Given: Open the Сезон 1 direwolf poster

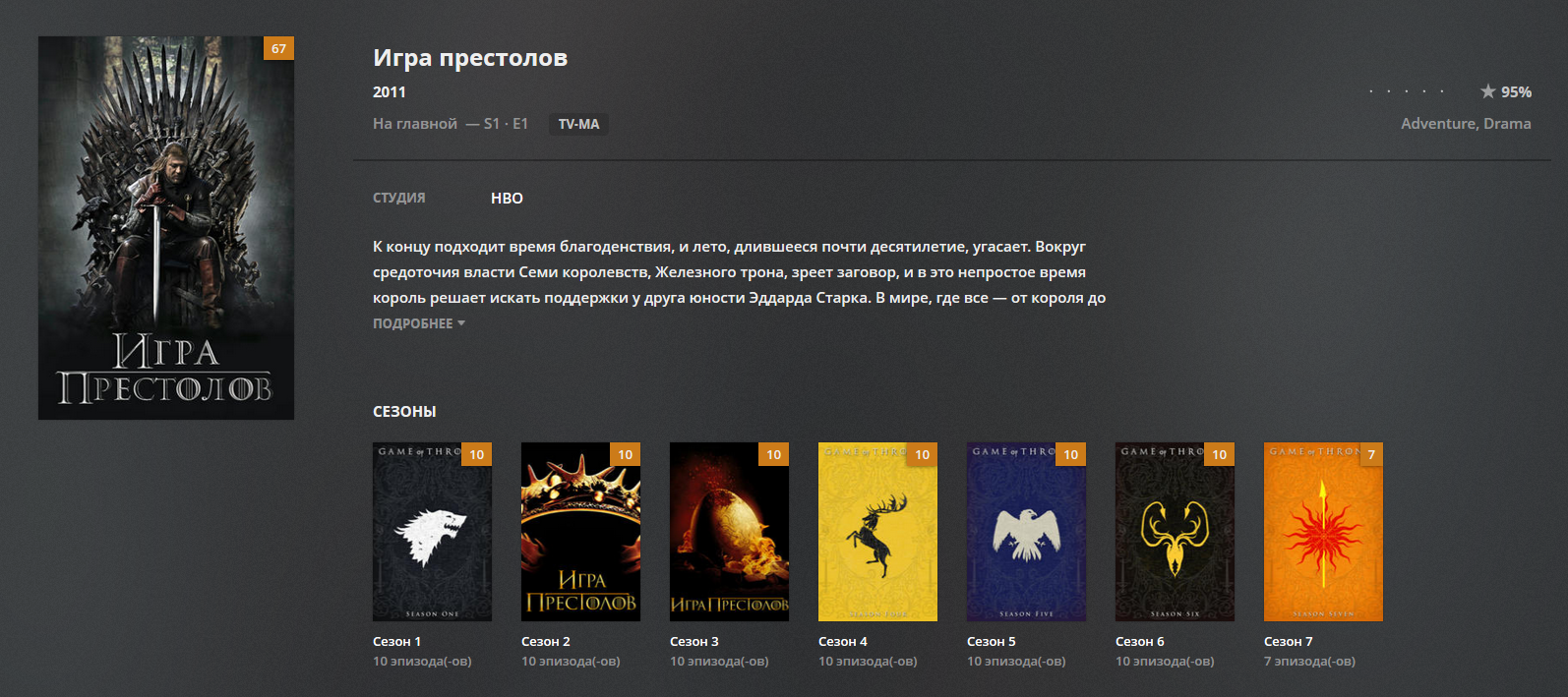Looking at the screenshot, I should pyautogui.click(x=432, y=532).
